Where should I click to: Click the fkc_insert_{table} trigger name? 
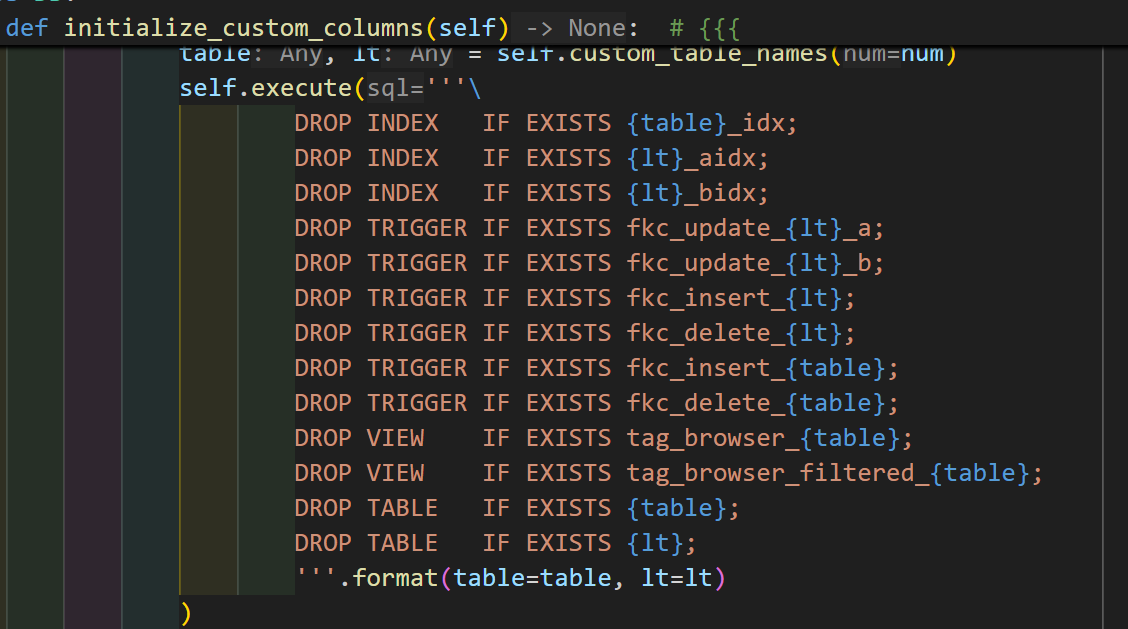762,368
